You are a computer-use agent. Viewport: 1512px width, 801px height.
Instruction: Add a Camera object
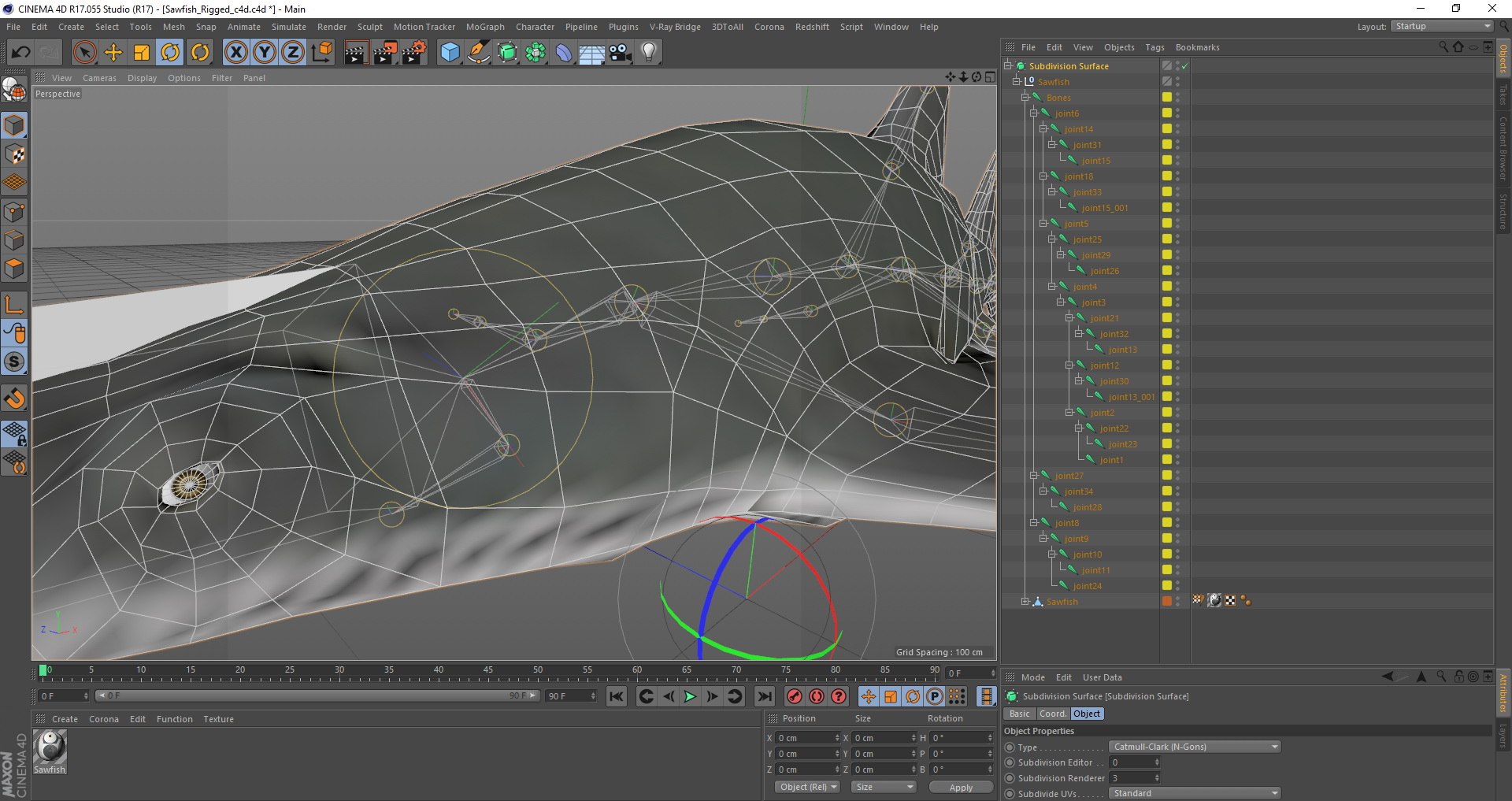pyautogui.click(x=621, y=53)
